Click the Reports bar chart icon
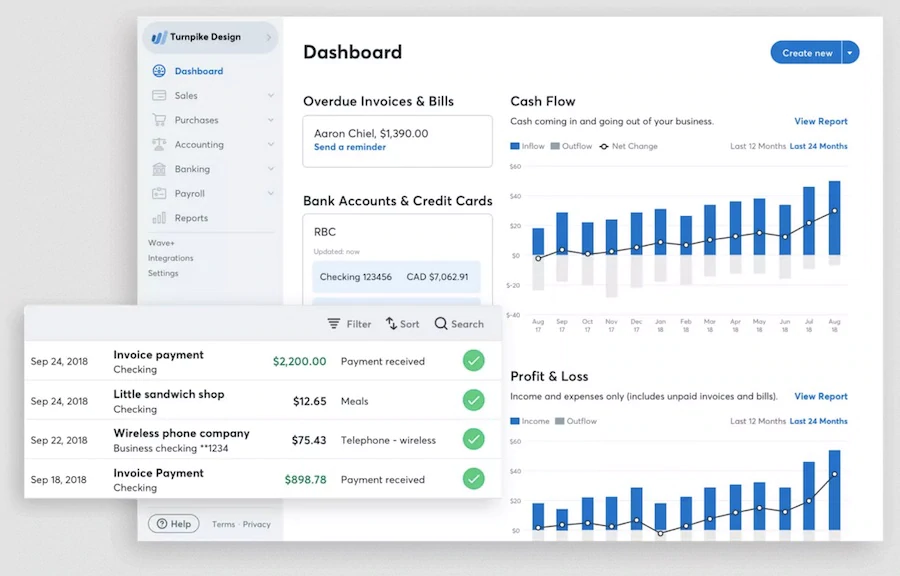The height and width of the screenshot is (576, 900). point(159,218)
